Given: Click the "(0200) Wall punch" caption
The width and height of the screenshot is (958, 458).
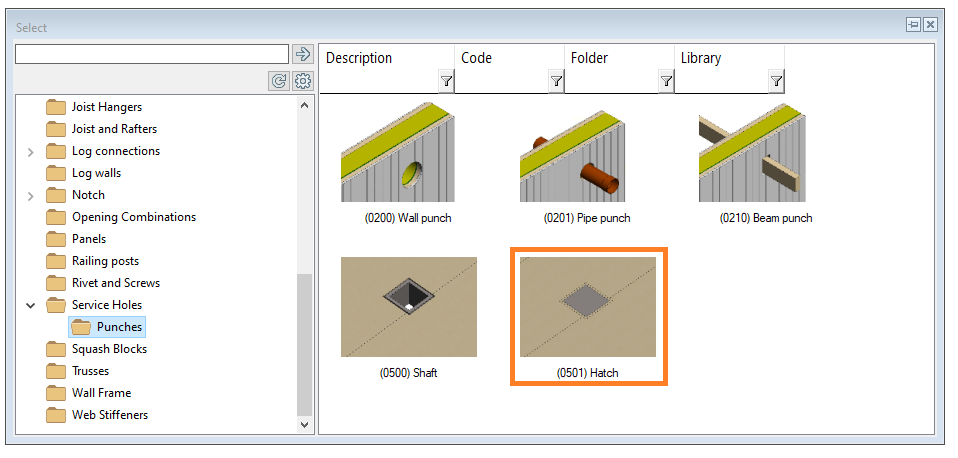Looking at the screenshot, I should click(x=407, y=218).
